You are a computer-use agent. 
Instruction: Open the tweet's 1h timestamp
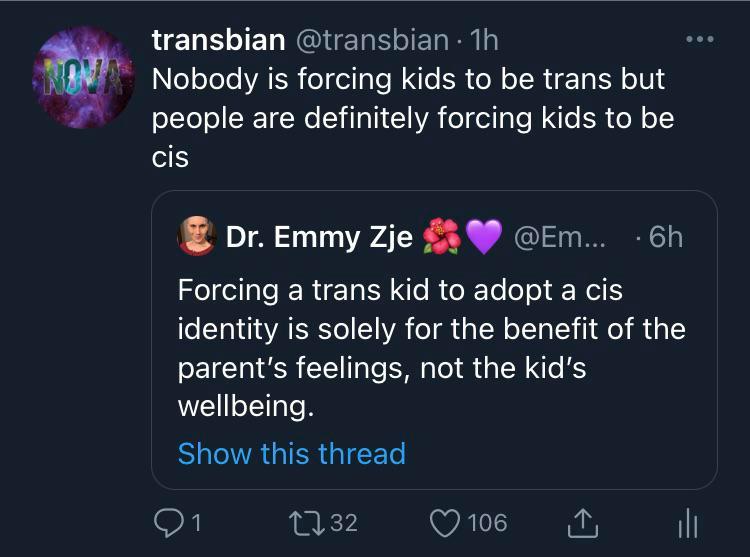pos(484,40)
